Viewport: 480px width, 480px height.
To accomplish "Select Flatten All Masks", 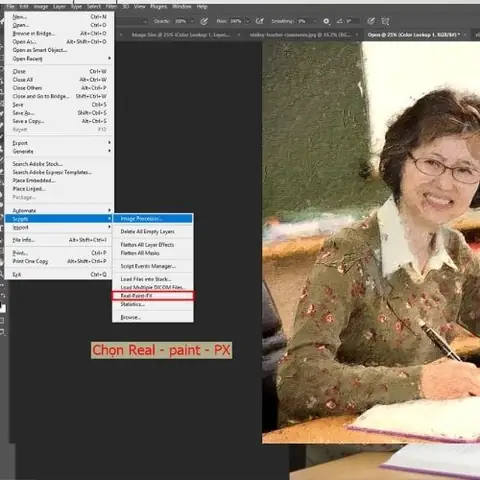I will 153,253.
